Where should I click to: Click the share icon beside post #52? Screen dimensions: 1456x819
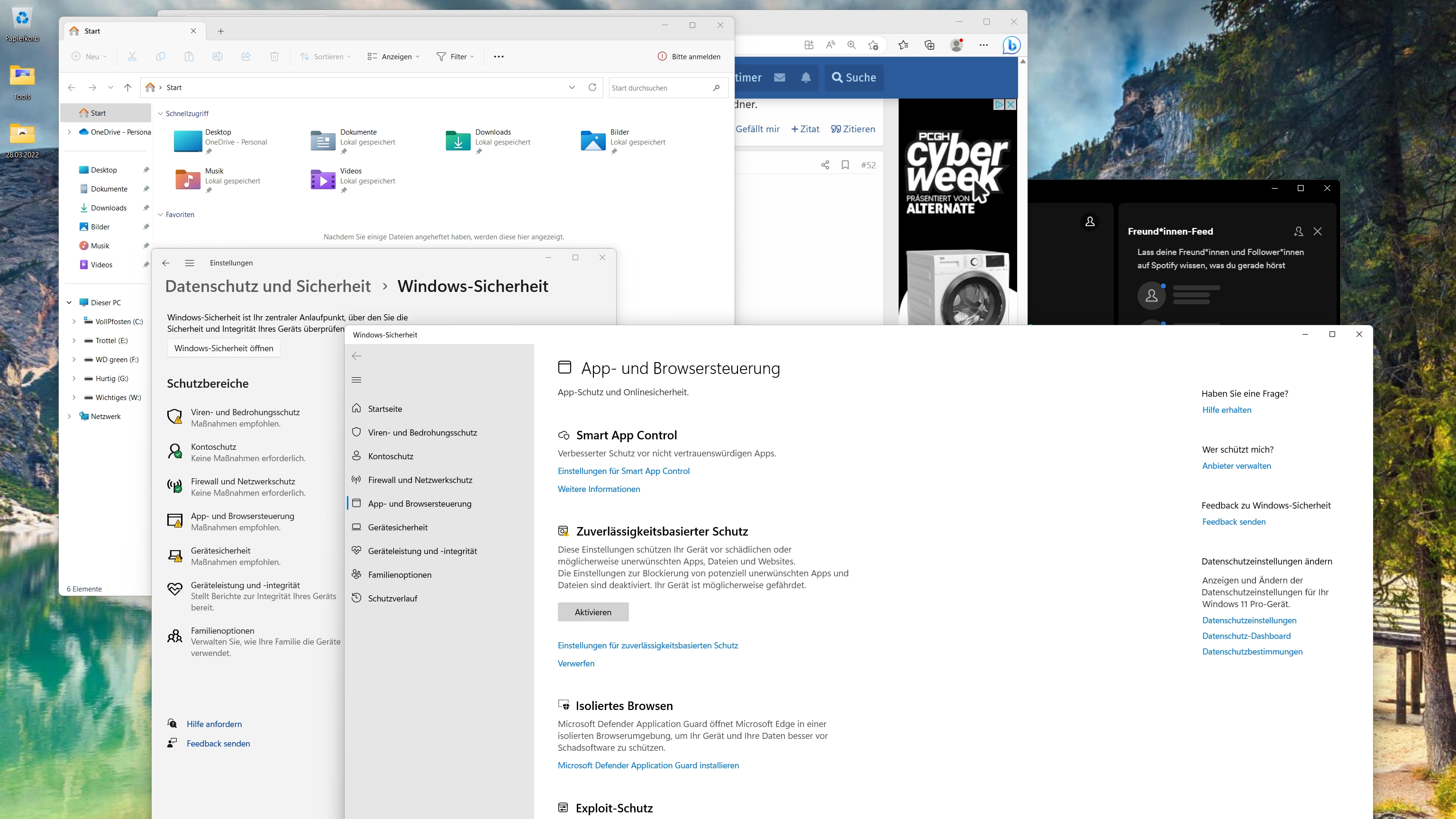(825, 165)
